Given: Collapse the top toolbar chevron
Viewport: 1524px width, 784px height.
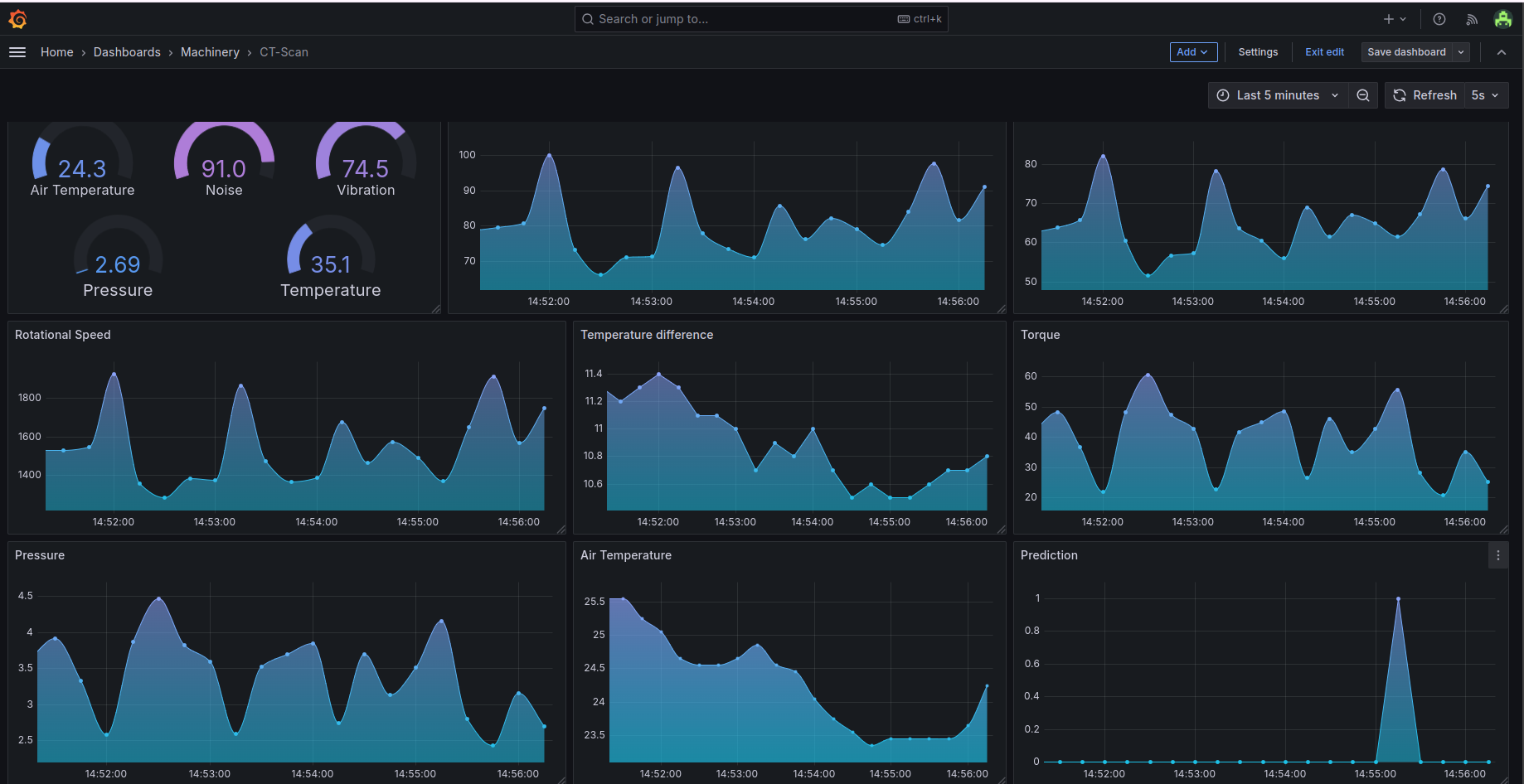Looking at the screenshot, I should click(1501, 52).
